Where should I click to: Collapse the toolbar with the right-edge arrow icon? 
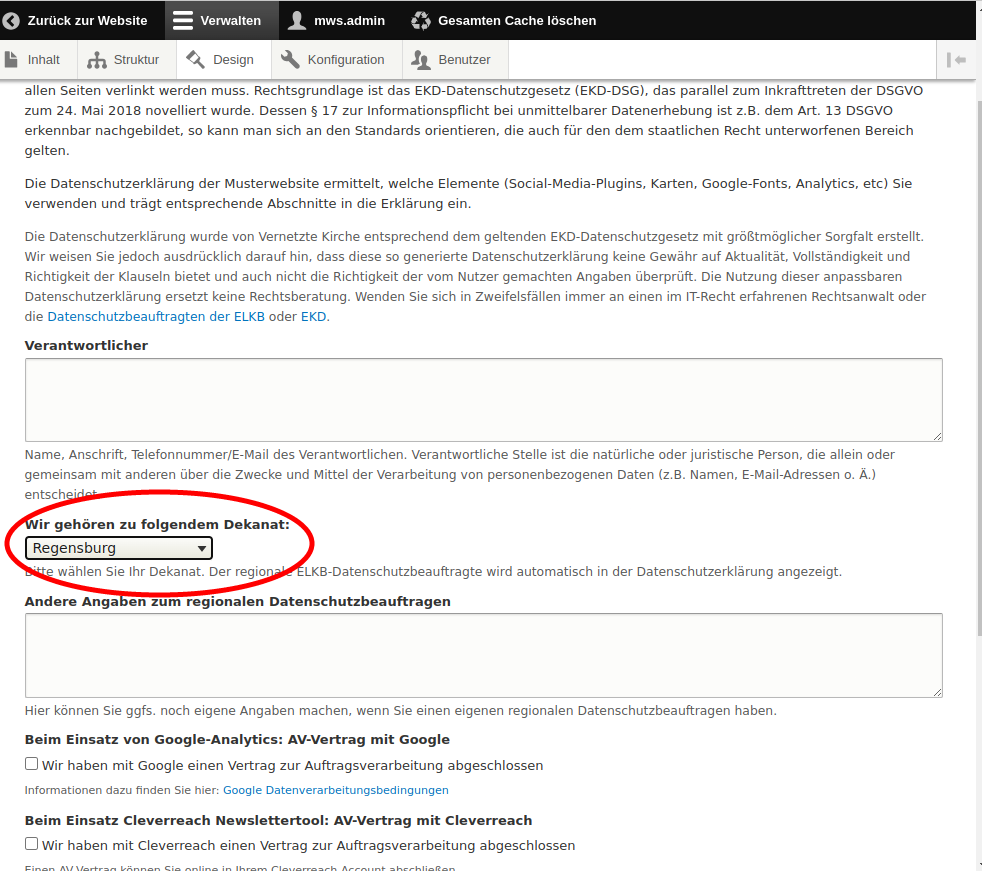pos(957,60)
